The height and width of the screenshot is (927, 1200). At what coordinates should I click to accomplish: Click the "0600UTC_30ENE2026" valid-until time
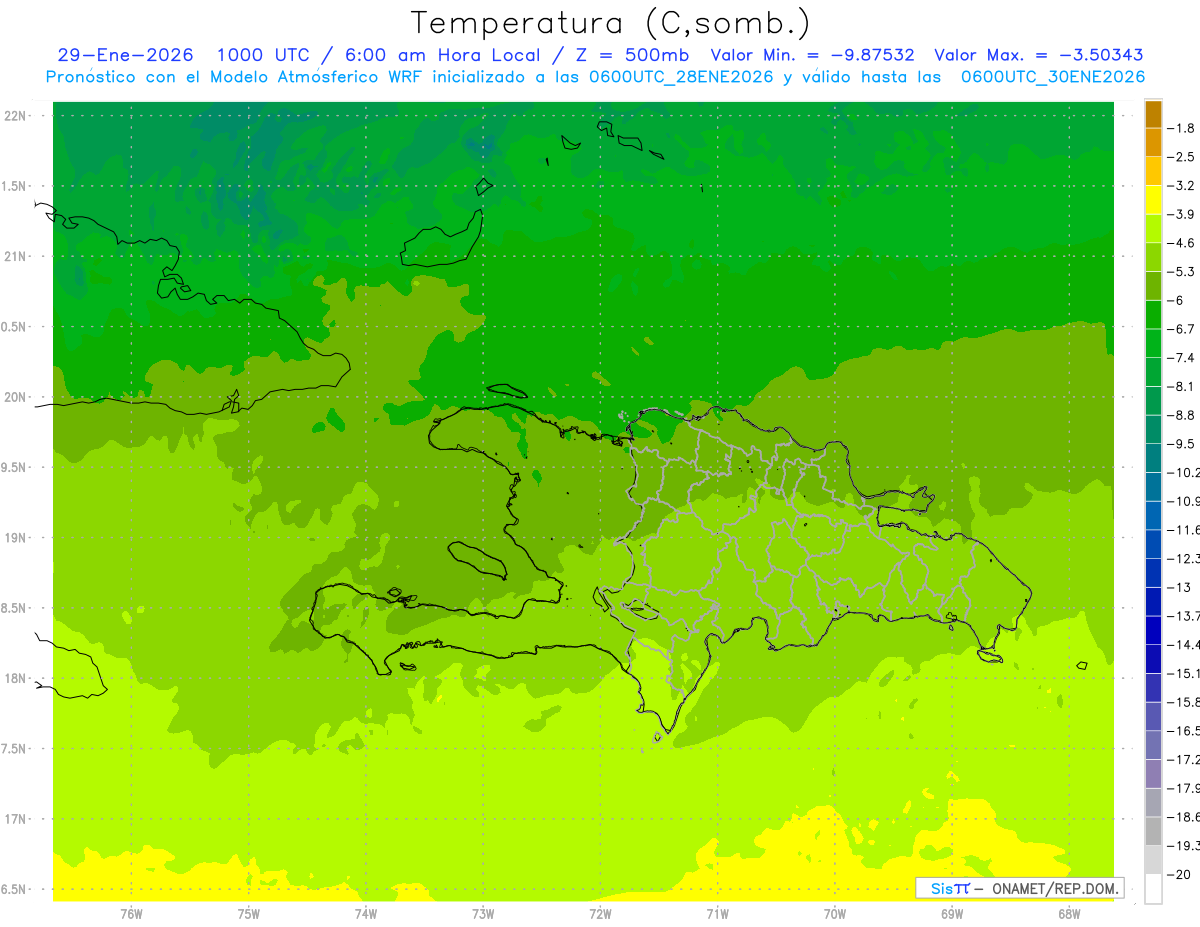(x=1053, y=77)
